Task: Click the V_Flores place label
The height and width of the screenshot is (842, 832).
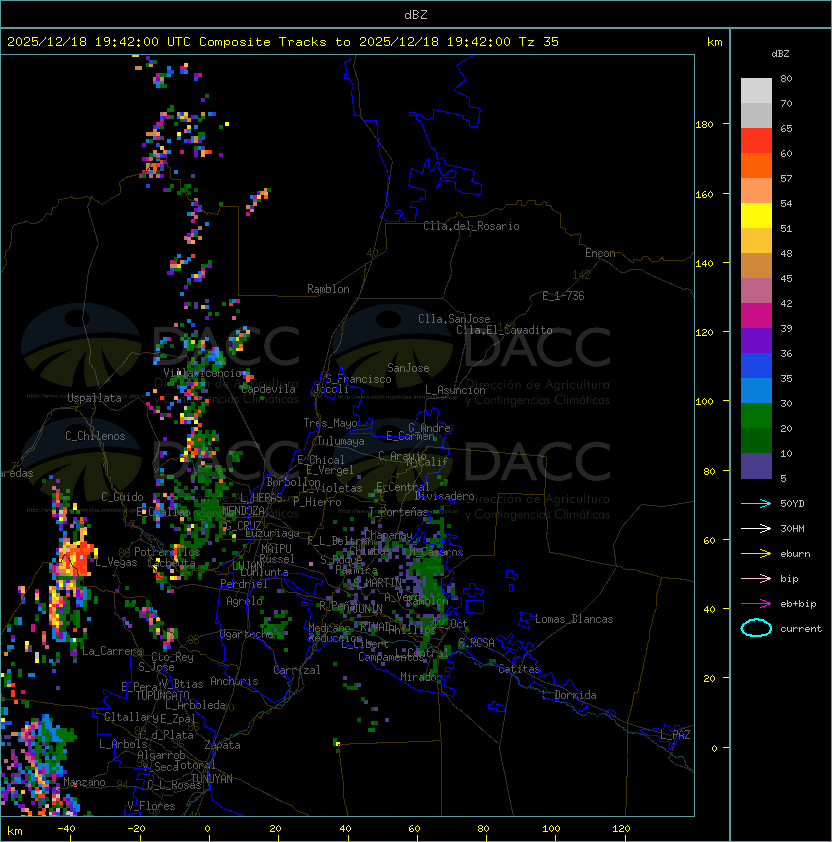Action: [151, 806]
